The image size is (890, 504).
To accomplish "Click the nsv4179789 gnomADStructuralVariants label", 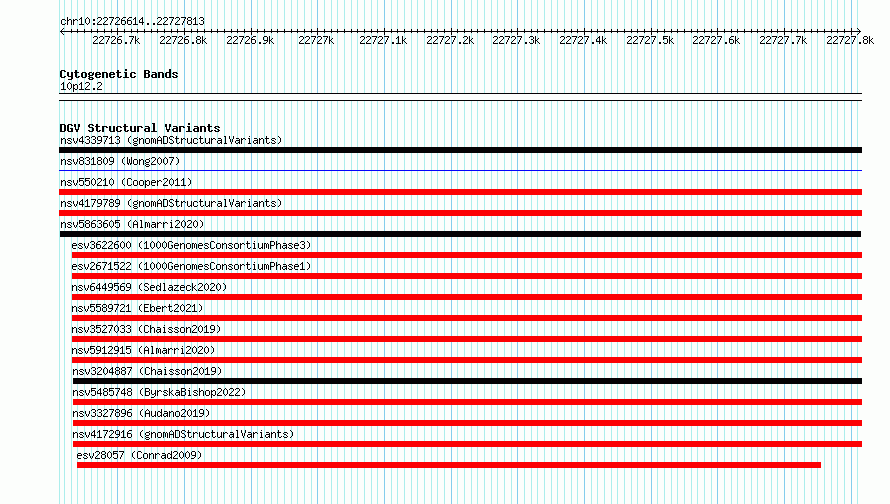I will coord(171,203).
